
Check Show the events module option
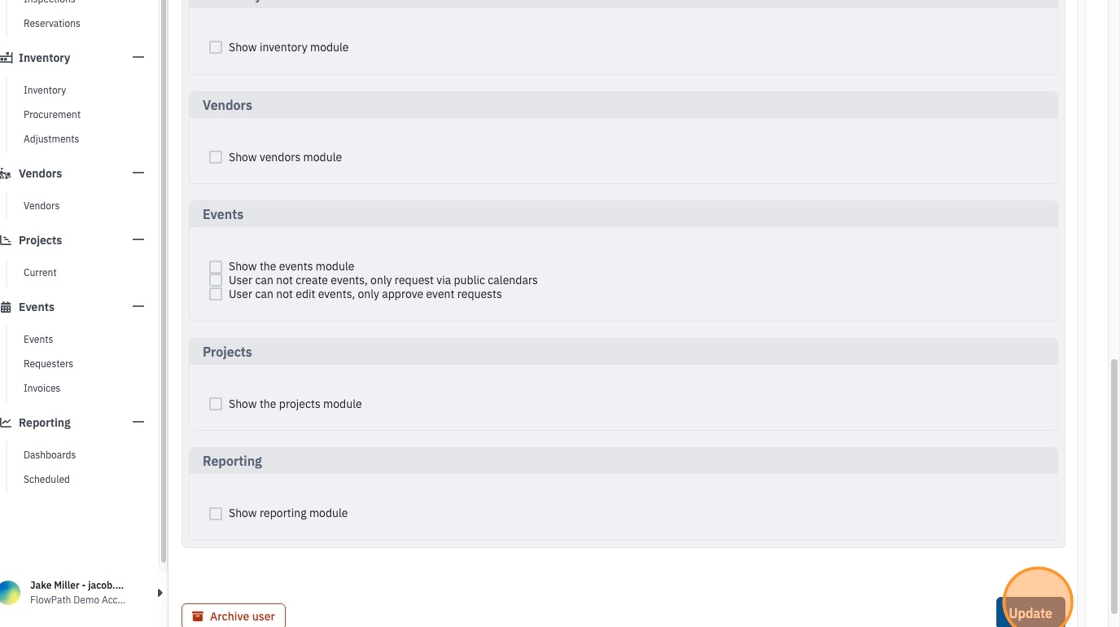click(x=216, y=266)
